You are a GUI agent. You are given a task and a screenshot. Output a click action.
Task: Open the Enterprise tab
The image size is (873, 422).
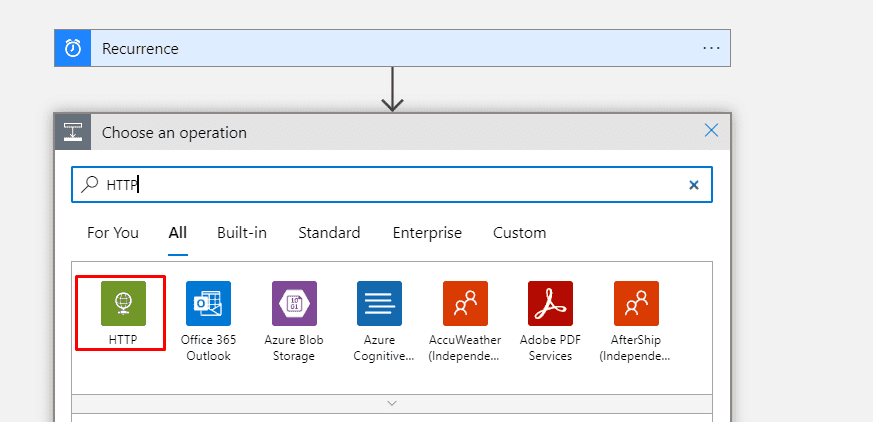coord(427,233)
